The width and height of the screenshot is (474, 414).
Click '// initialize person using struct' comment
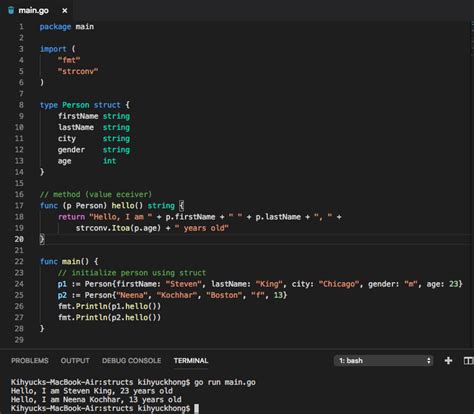(x=132, y=273)
